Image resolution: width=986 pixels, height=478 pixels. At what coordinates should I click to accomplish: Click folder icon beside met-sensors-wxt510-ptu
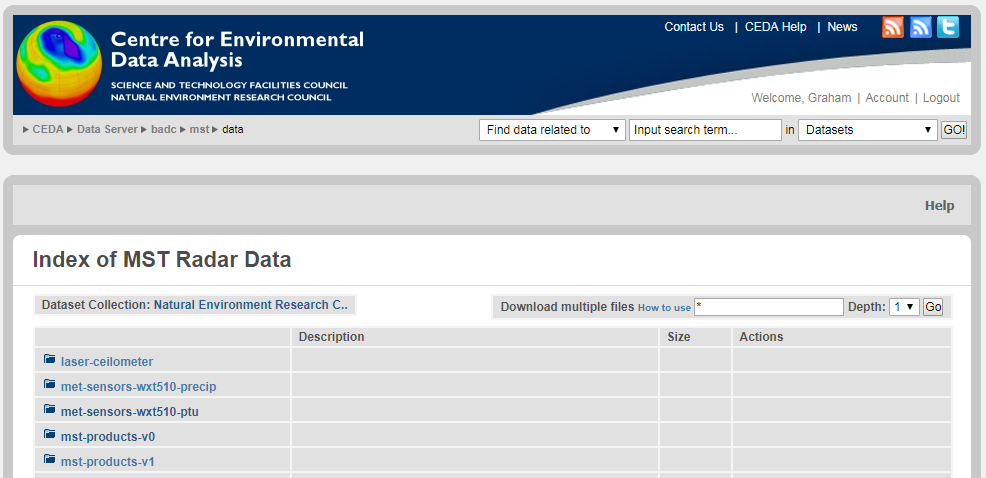(x=50, y=409)
